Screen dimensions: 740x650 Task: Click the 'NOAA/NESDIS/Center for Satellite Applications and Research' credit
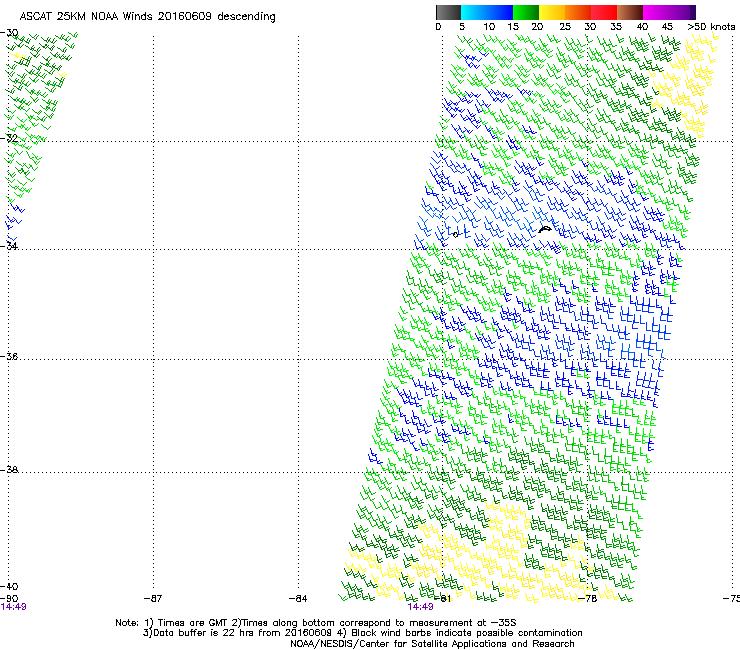click(x=432, y=644)
